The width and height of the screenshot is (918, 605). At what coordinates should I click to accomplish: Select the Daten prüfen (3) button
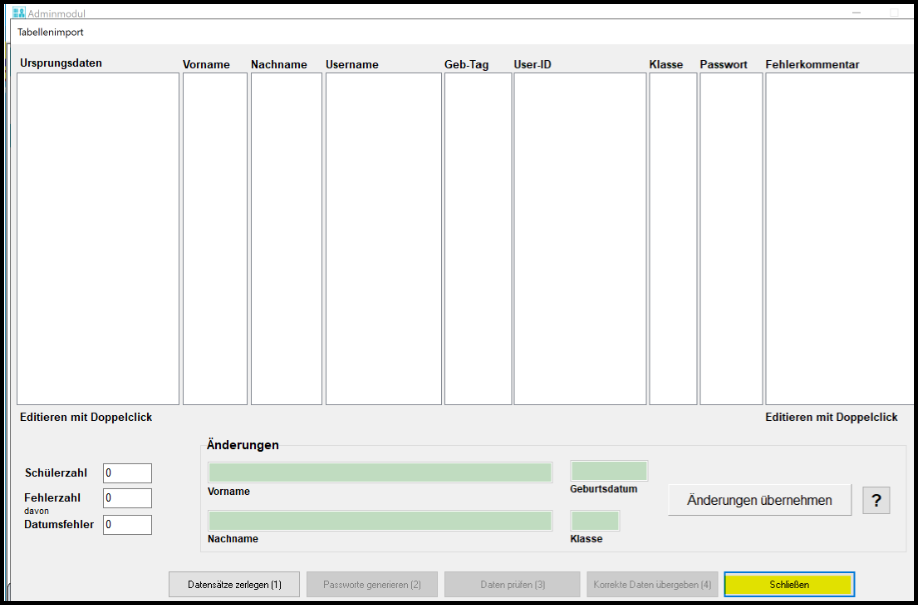512,584
